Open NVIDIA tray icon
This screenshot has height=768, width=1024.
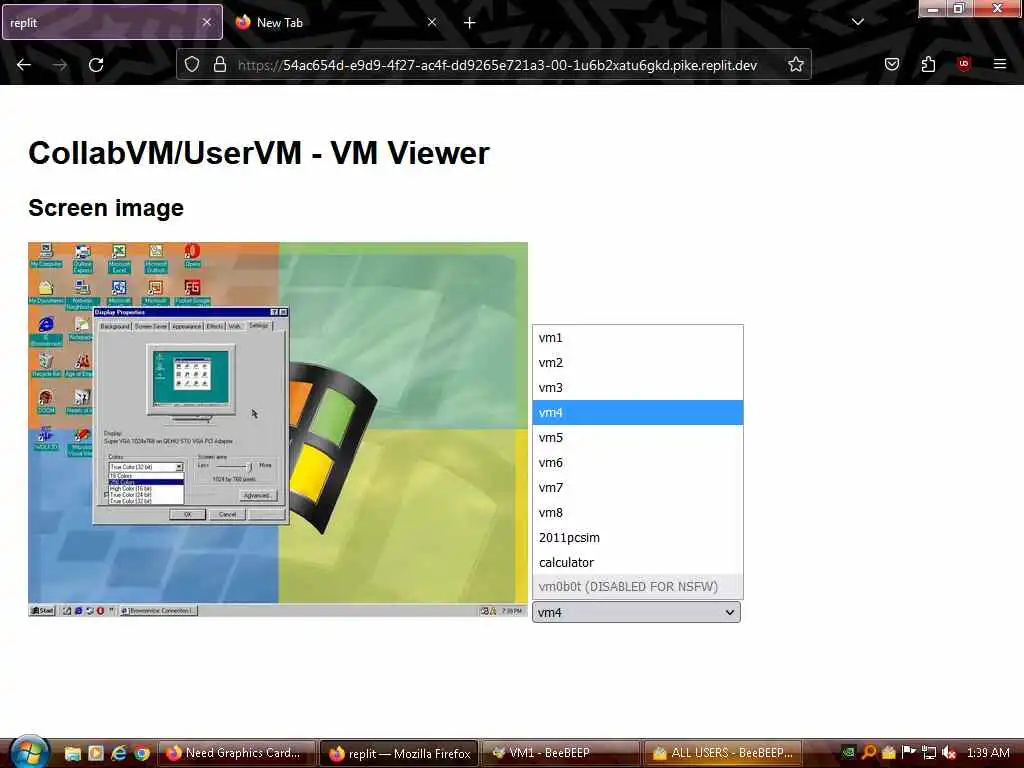[x=848, y=753]
